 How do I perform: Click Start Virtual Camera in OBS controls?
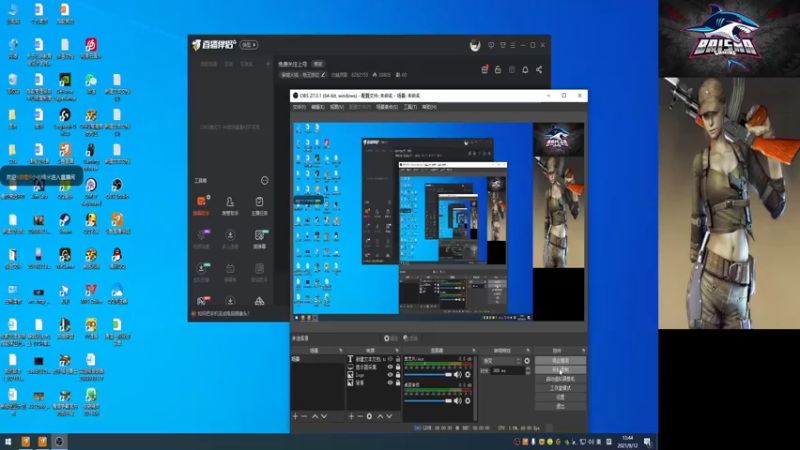coord(560,379)
